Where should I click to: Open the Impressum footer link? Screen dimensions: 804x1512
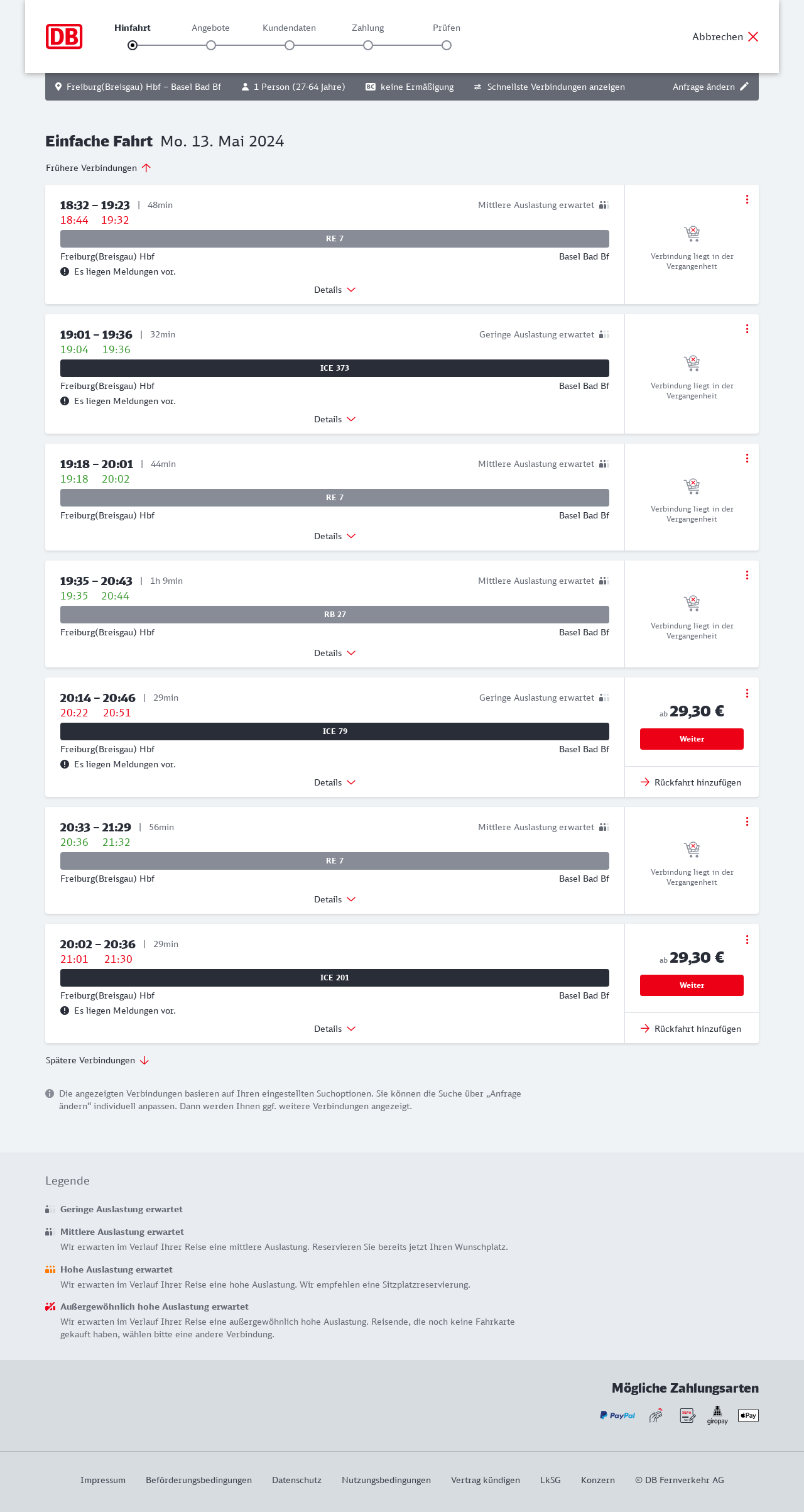[x=103, y=1480]
